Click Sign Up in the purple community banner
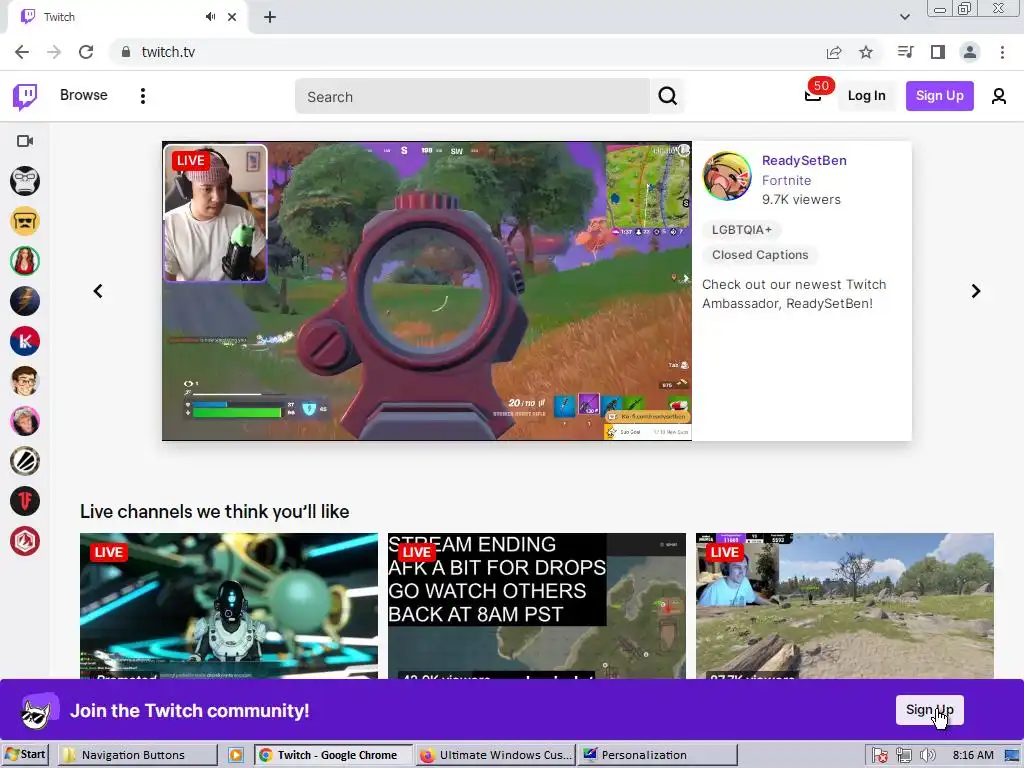 pos(929,710)
